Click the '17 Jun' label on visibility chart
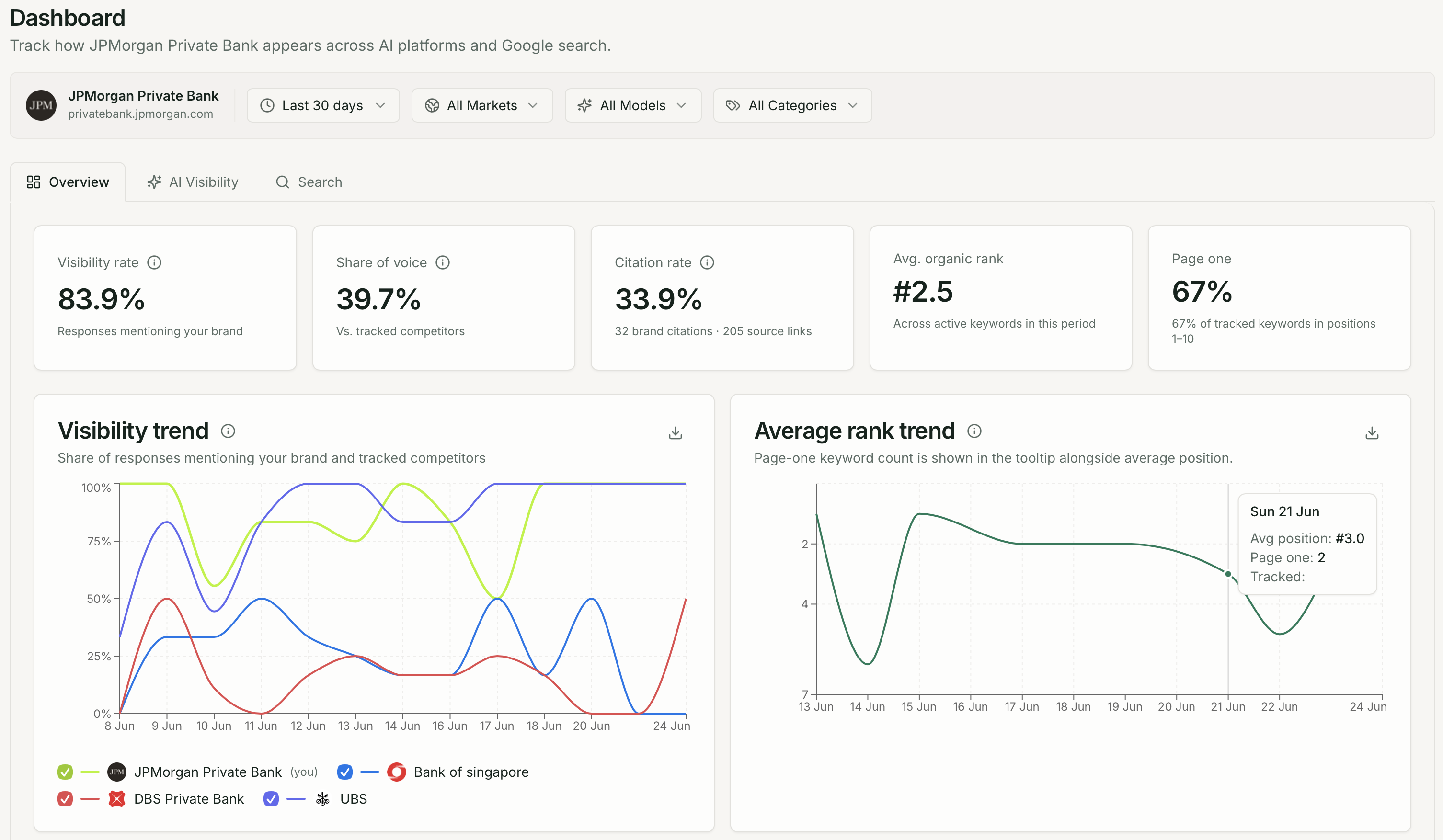This screenshot has width=1443, height=840. pos(496,726)
